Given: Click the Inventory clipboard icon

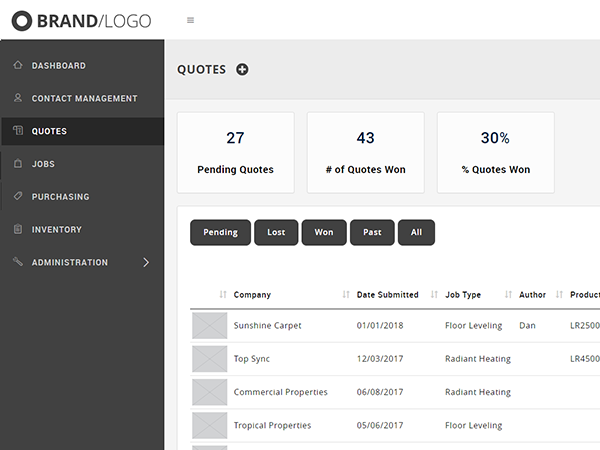Looking at the screenshot, I should (18, 230).
